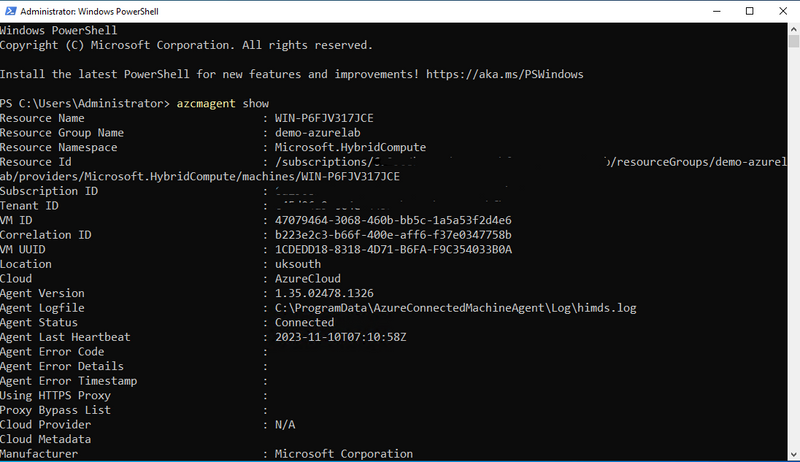This screenshot has width=800, height=462.
Task: Click the 'azcmagent' command text
Action: click(206, 104)
